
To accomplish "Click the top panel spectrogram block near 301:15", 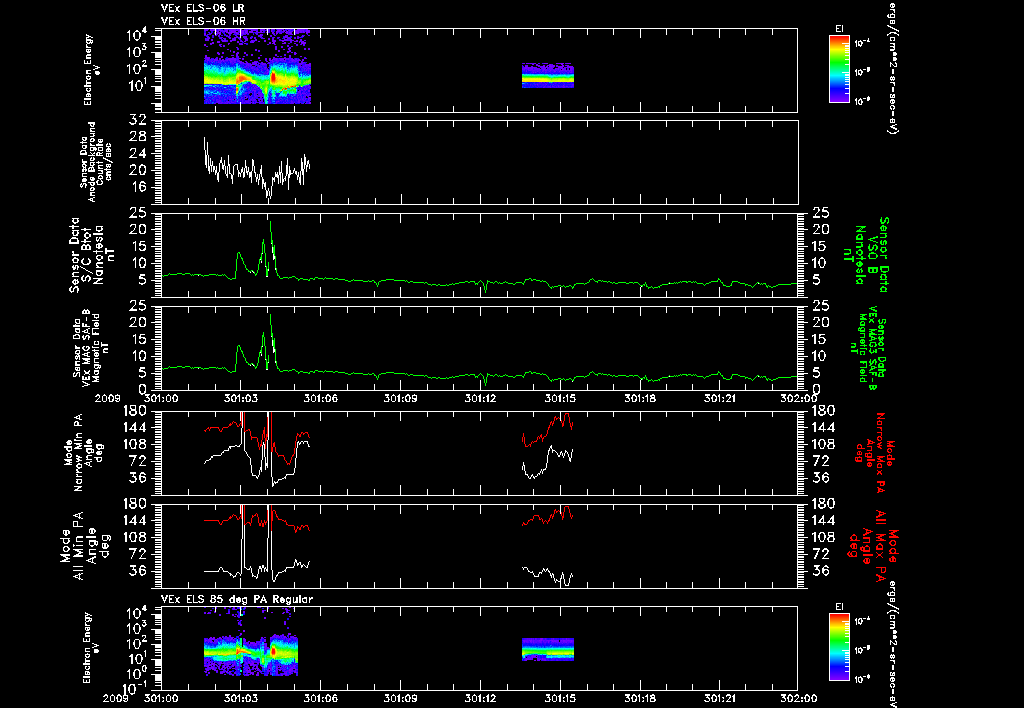I will pos(548,76).
